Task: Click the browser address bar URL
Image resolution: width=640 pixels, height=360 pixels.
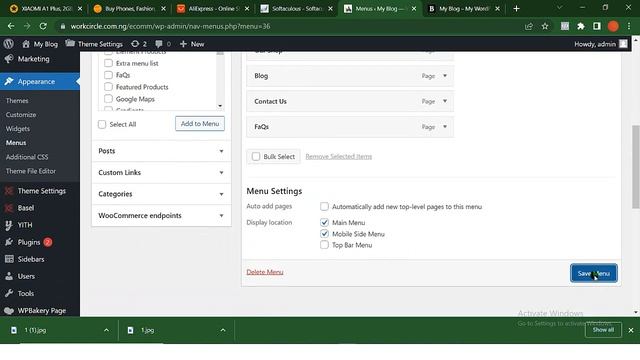Action: tap(170, 26)
